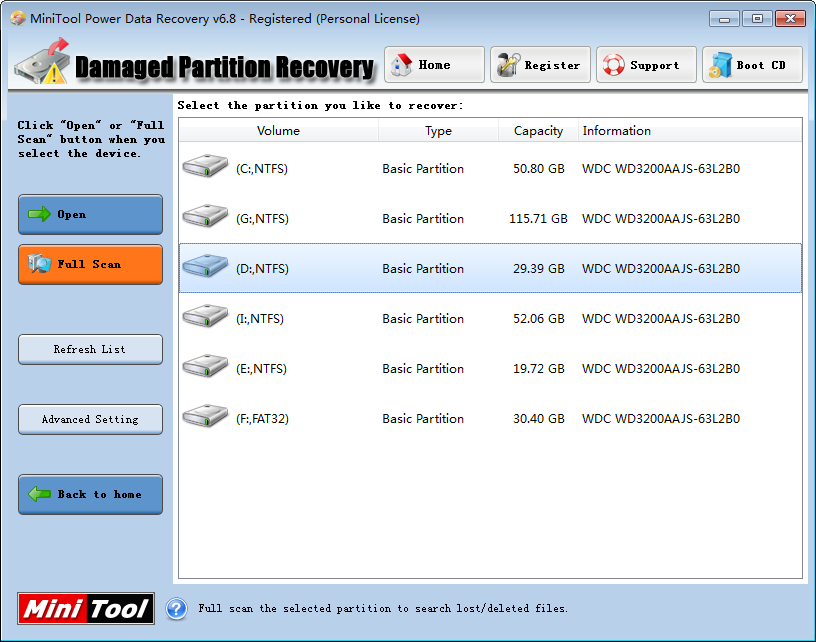Screen dimensions: 816x642
Task: Open Support from the top toolbar
Action: point(646,65)
